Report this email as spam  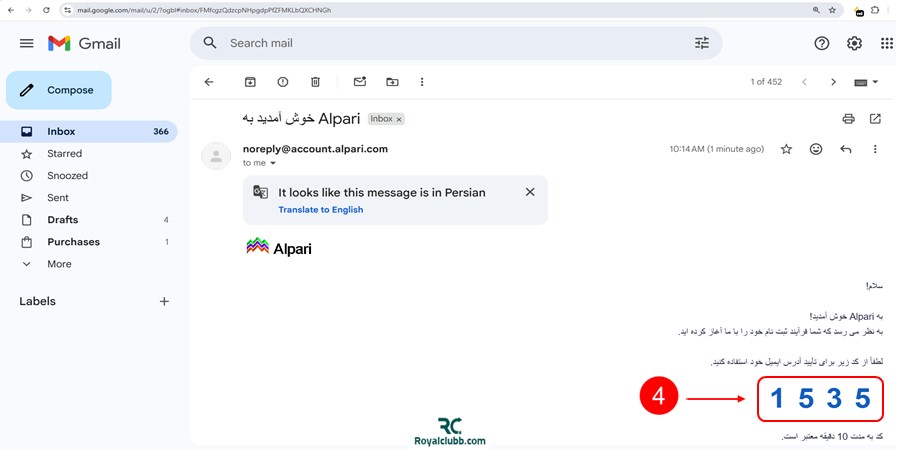[282, 82]
